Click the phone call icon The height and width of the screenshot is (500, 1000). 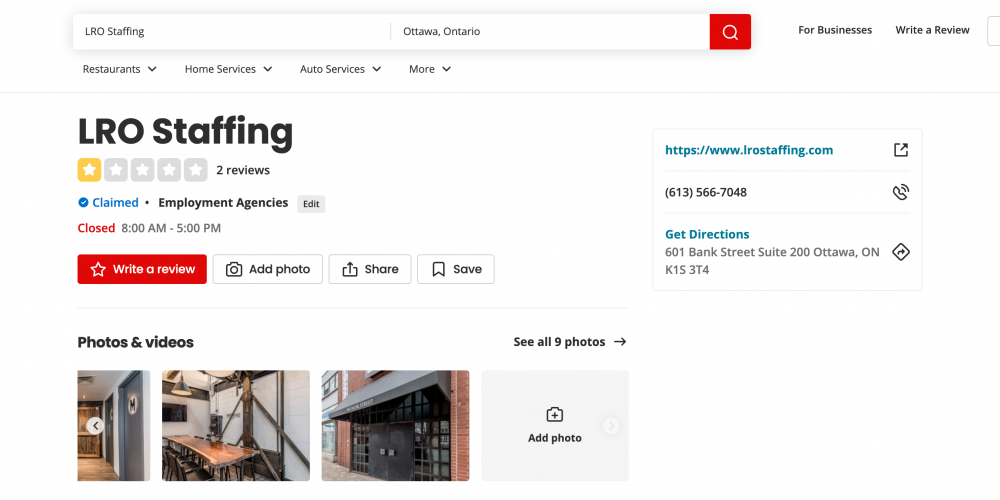(x=900, y=192)
